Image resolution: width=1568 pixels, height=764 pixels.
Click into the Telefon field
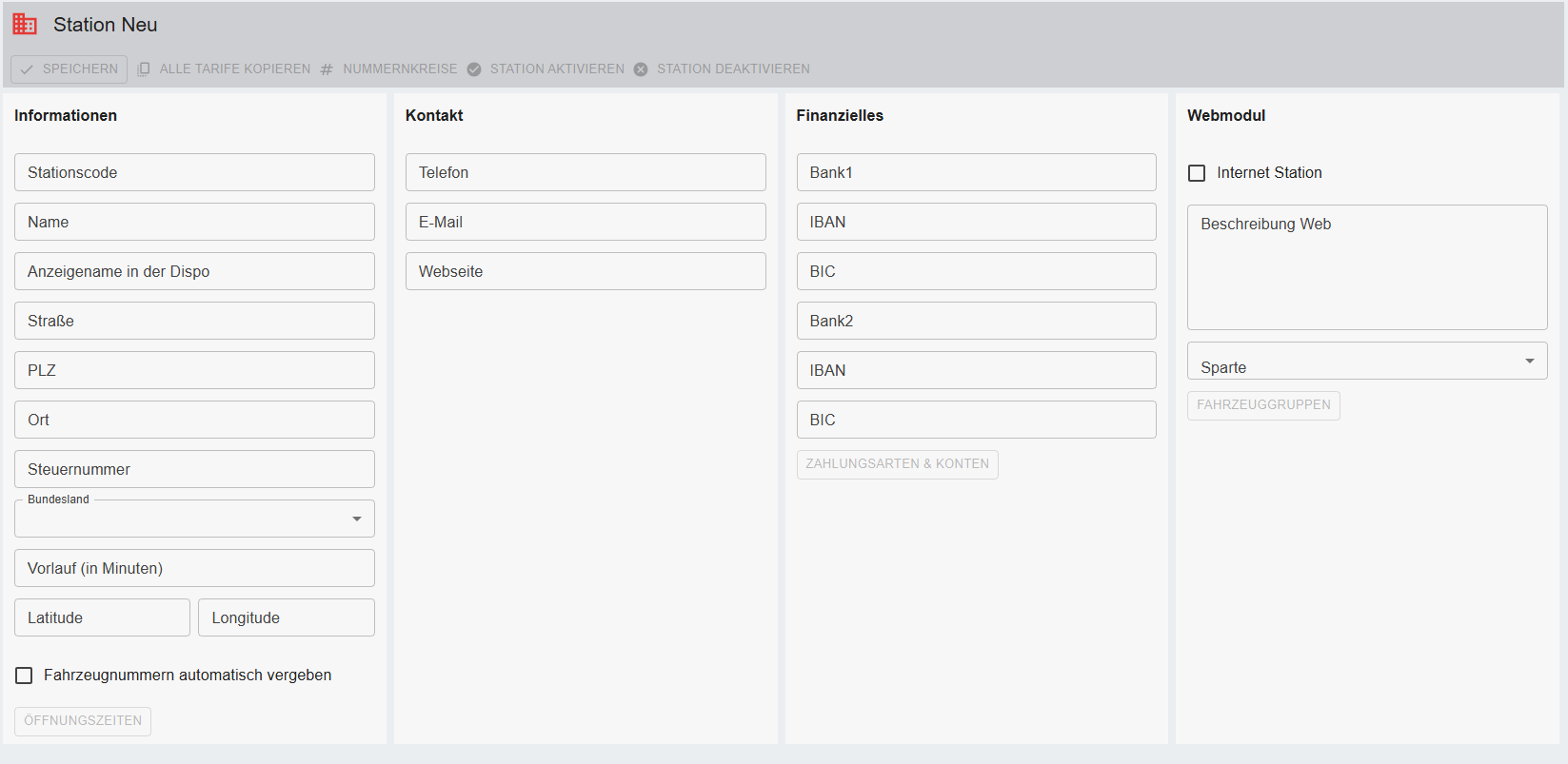pos(586,173)
